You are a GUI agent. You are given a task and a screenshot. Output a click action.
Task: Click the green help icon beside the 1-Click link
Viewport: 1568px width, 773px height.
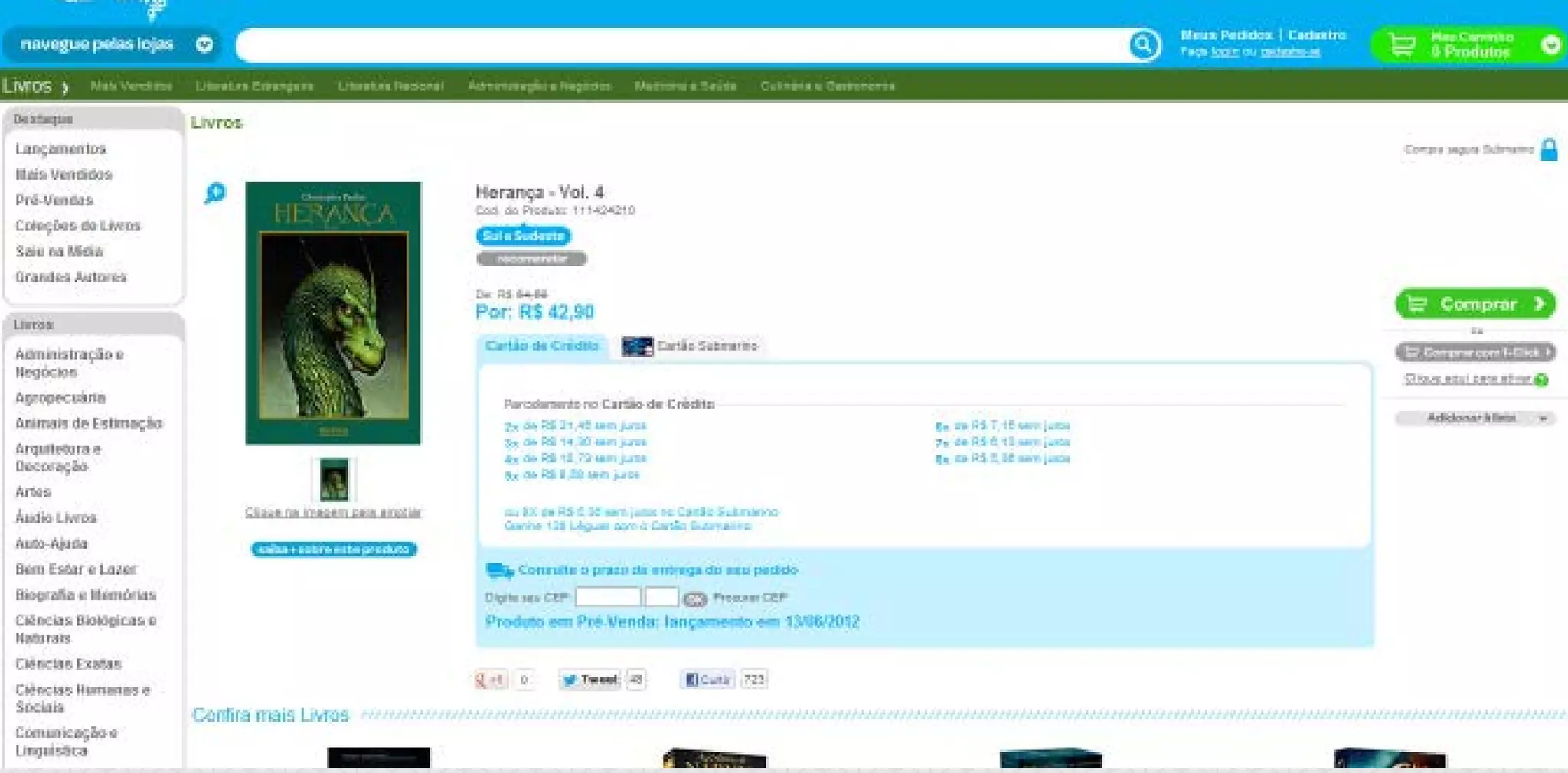pos(1541,380)
